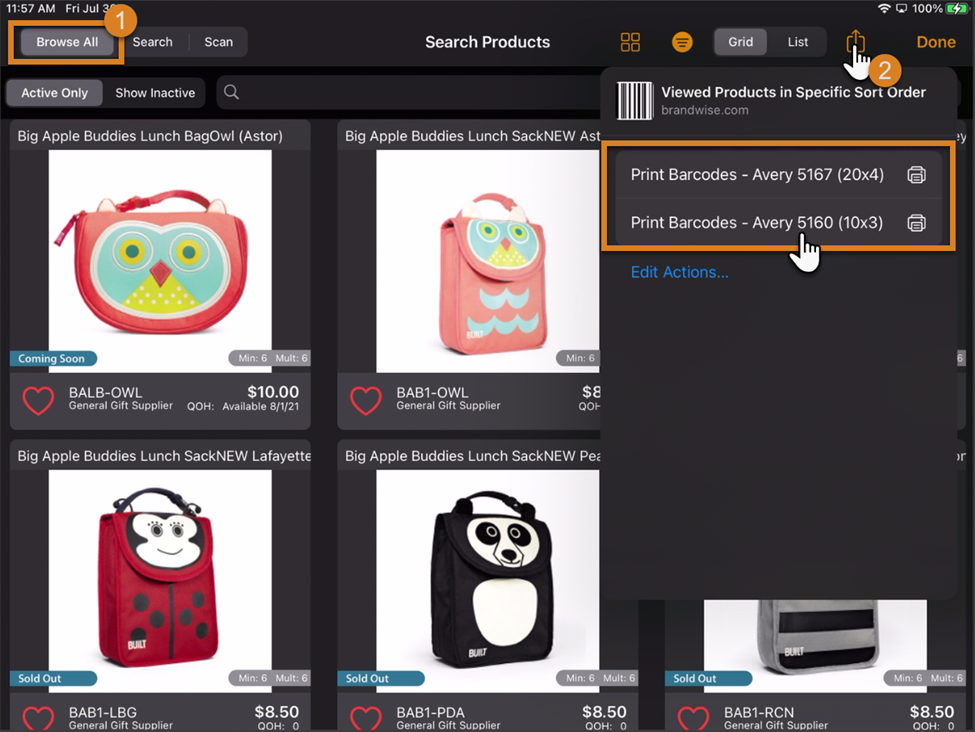Favorite the BAB1-RCN product heart
The width and height of the screenshot is (975, 732).
coord(693,718)
